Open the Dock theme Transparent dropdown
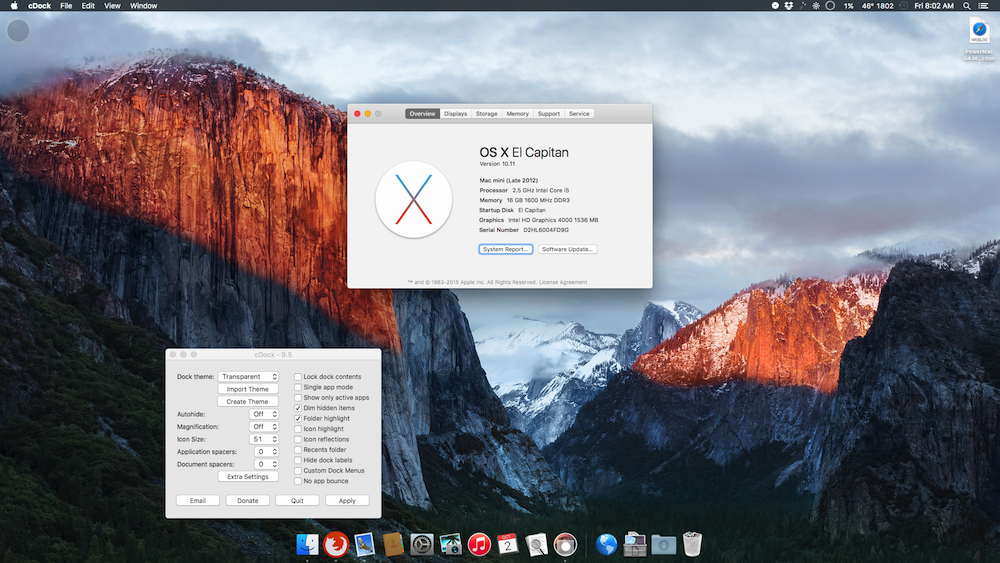Image resolution: width=1000 pixels, height=563 pixels. [248, 377]
